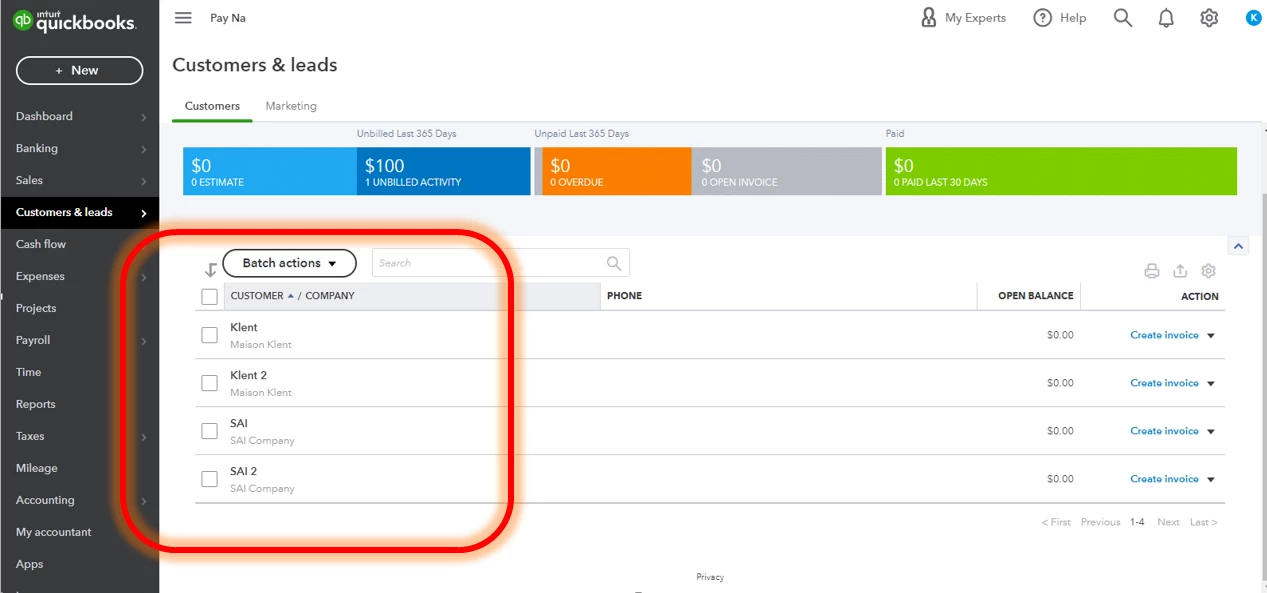Switch to the Marketing tab

291,106
